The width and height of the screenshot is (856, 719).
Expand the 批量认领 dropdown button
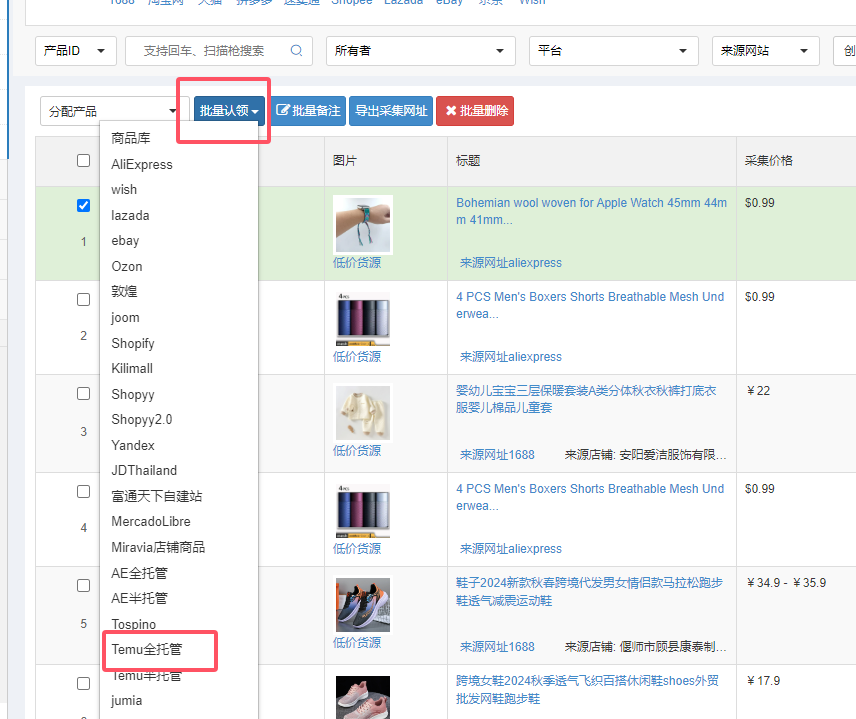click(229, 111)
